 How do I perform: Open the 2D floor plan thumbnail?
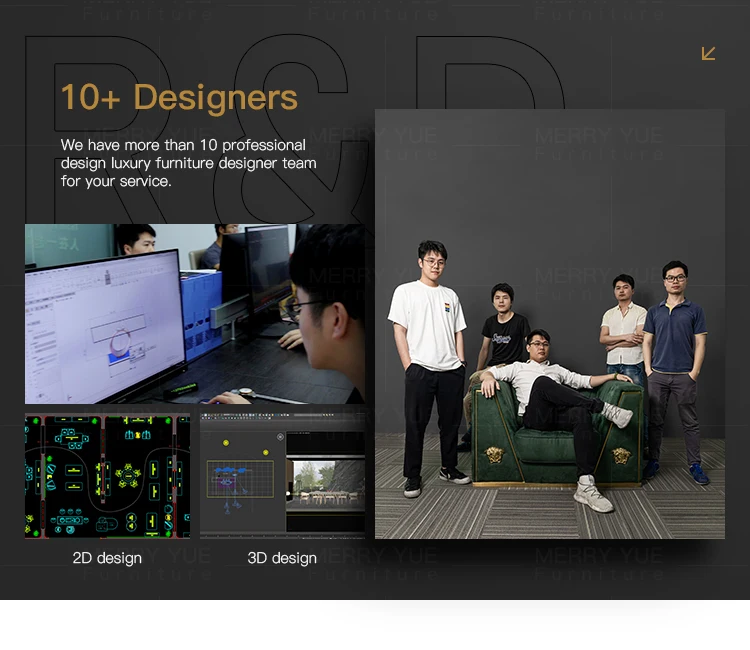tap(107, 476)
